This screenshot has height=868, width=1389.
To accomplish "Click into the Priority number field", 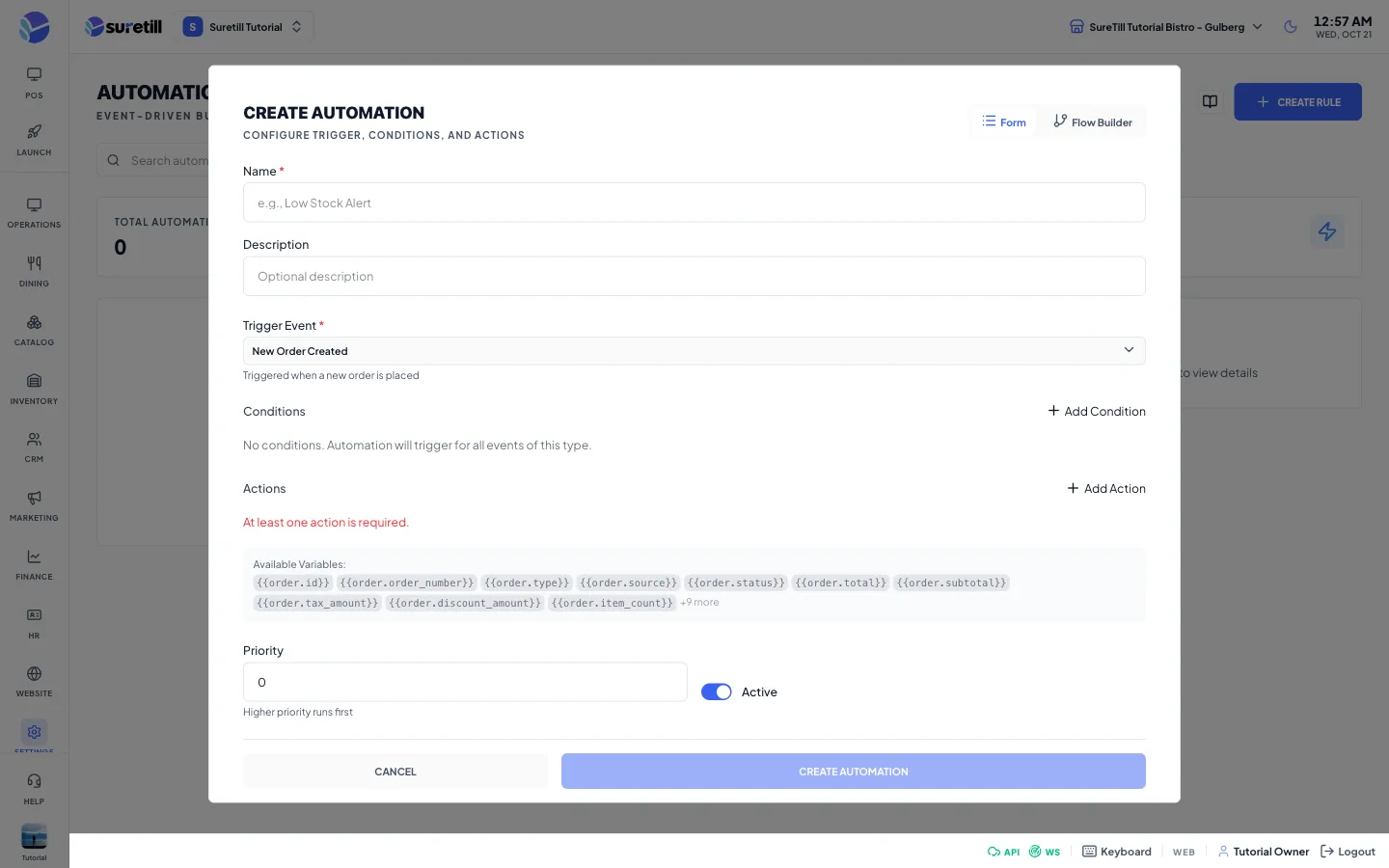I will click(465, 682).
